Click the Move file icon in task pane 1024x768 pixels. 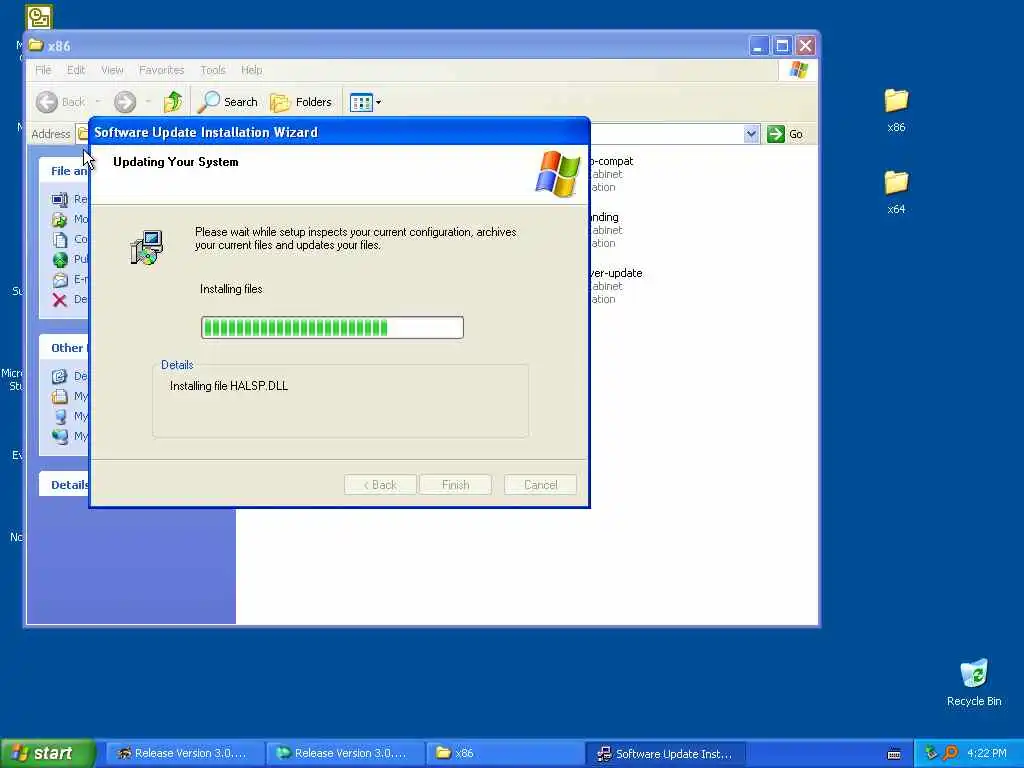tap(59, 219)
